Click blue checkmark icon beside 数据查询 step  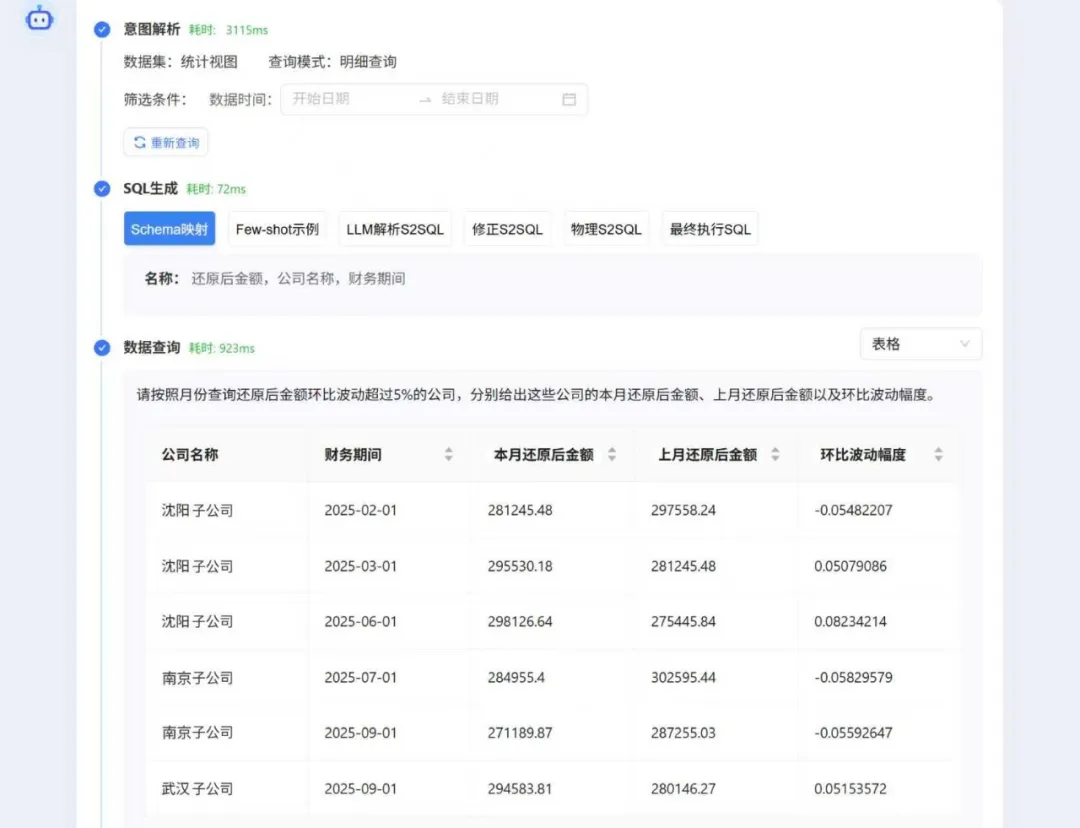(x=101, y=347)
